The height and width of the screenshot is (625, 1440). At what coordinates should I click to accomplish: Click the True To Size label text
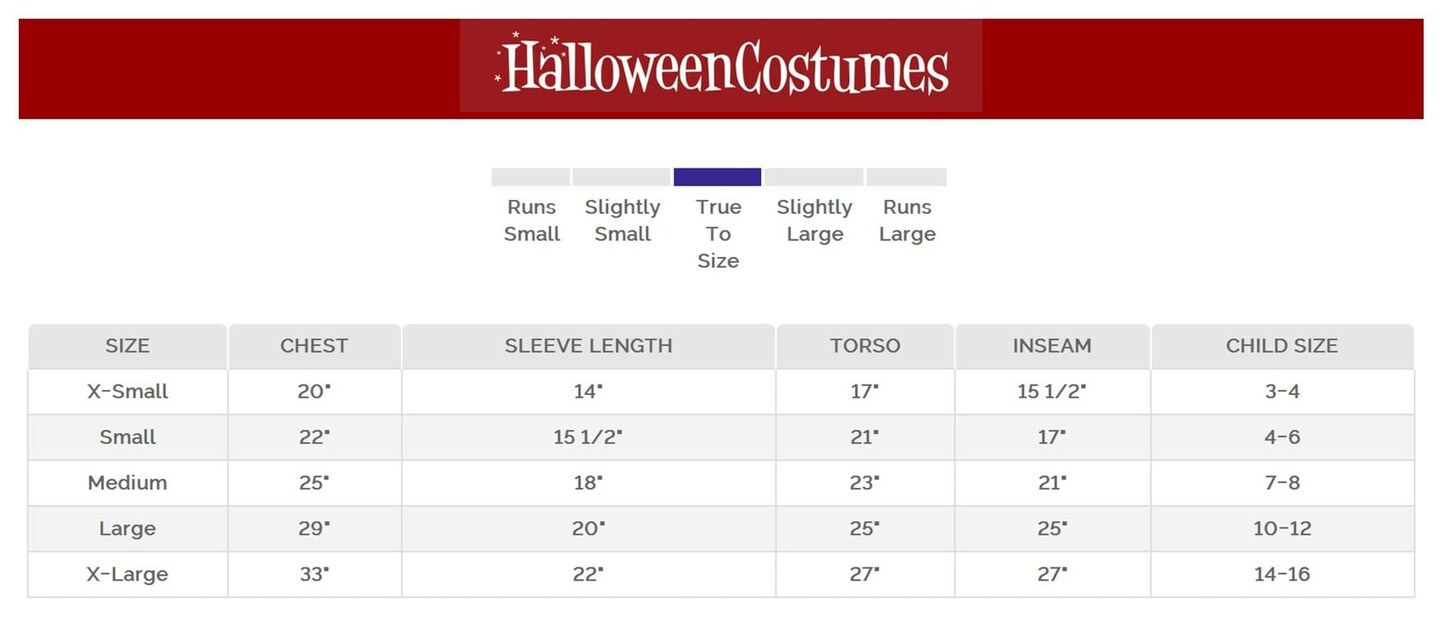718,234
